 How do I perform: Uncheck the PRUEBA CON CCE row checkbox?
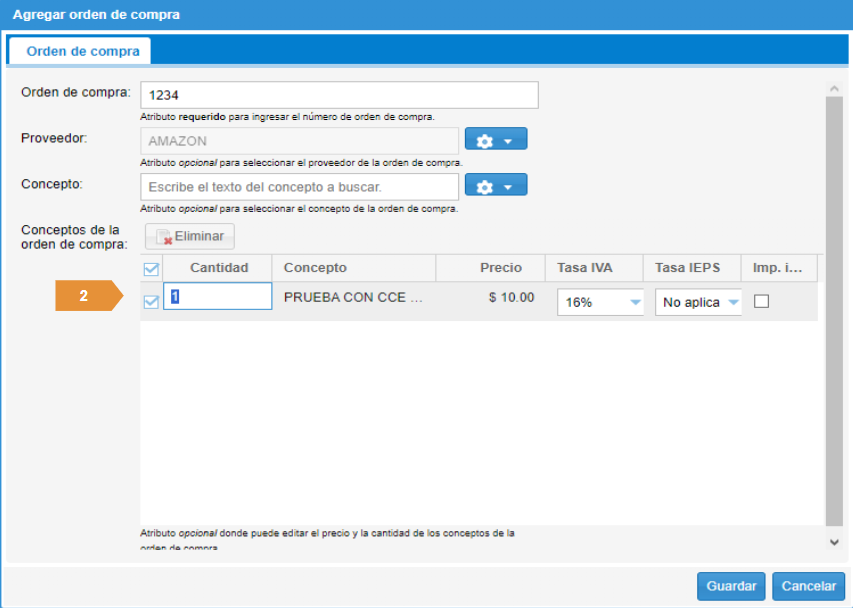[151, 302]
